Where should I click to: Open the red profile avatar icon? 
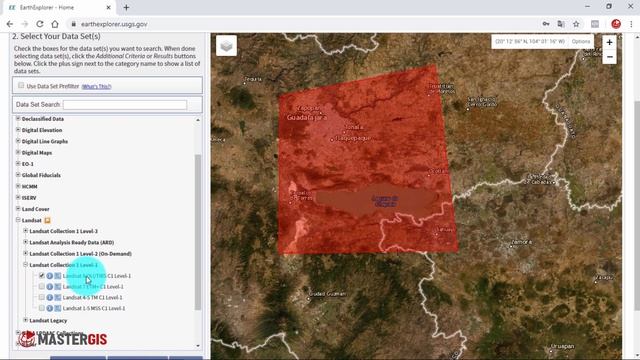click(x=616, y=24)
